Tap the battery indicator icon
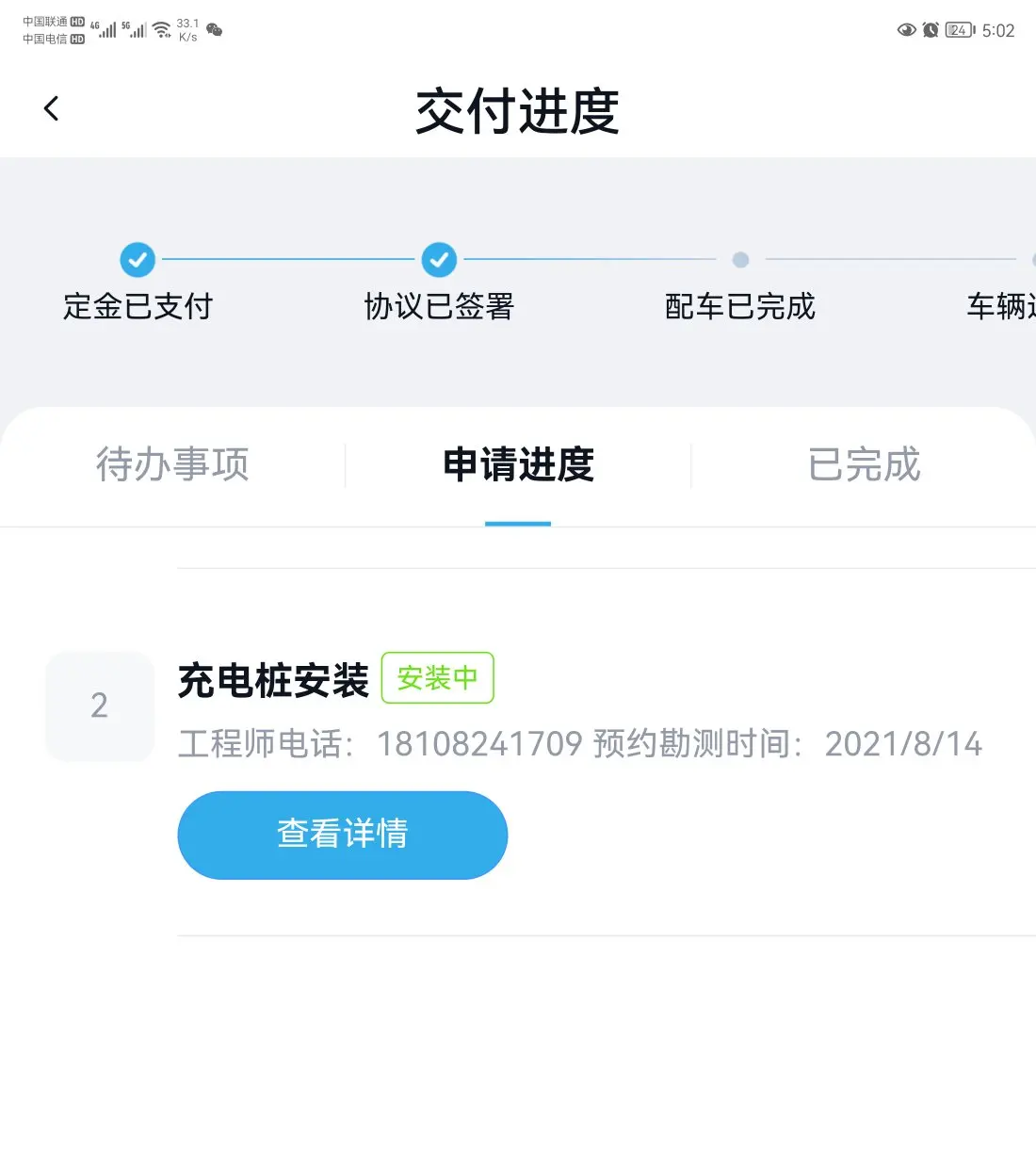 point(961,30)
